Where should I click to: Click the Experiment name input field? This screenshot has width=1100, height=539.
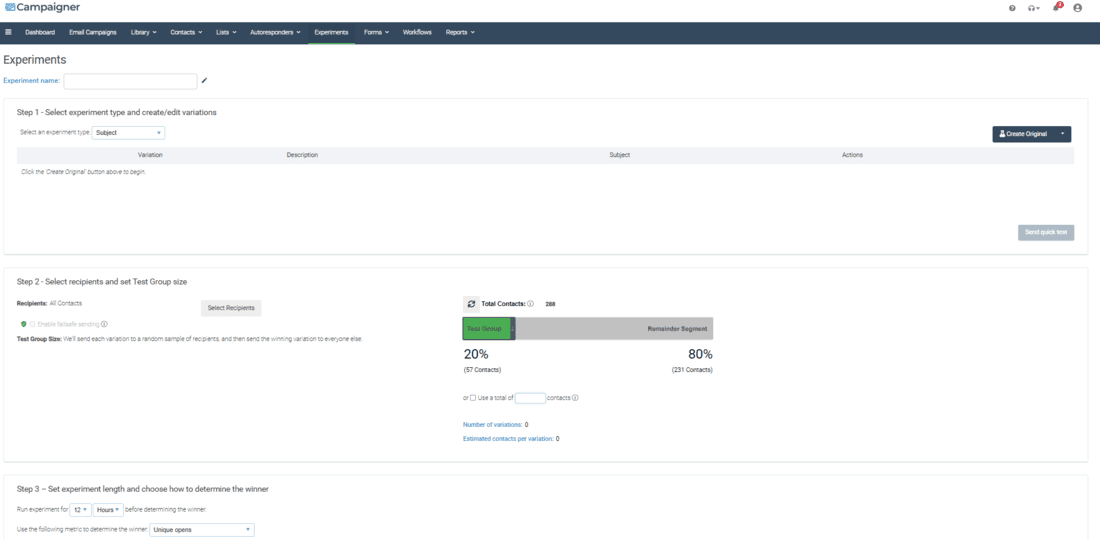pos(130,81)
